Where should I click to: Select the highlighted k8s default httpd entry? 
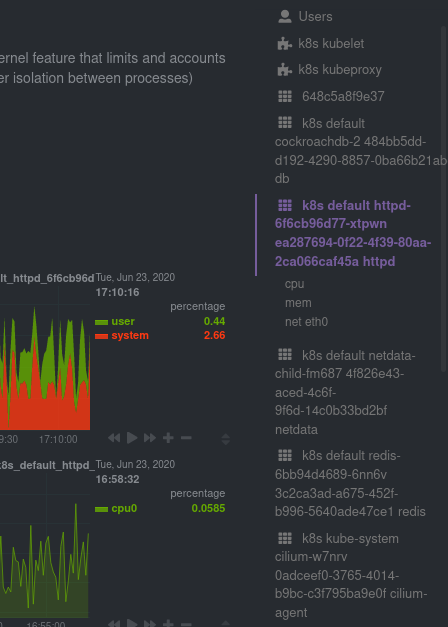coord(353,234)
